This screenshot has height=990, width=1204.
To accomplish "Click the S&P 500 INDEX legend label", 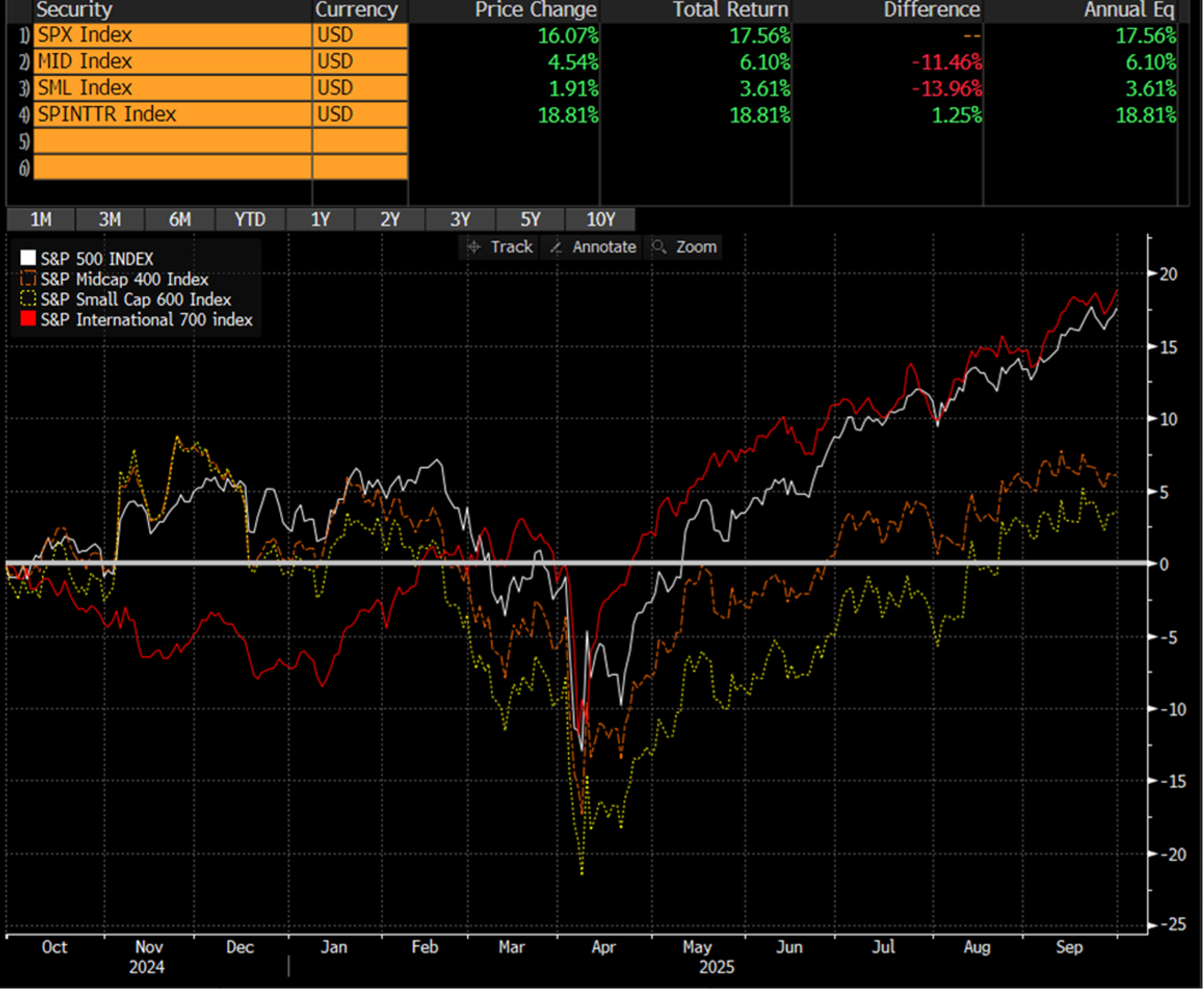I will 97,259.
